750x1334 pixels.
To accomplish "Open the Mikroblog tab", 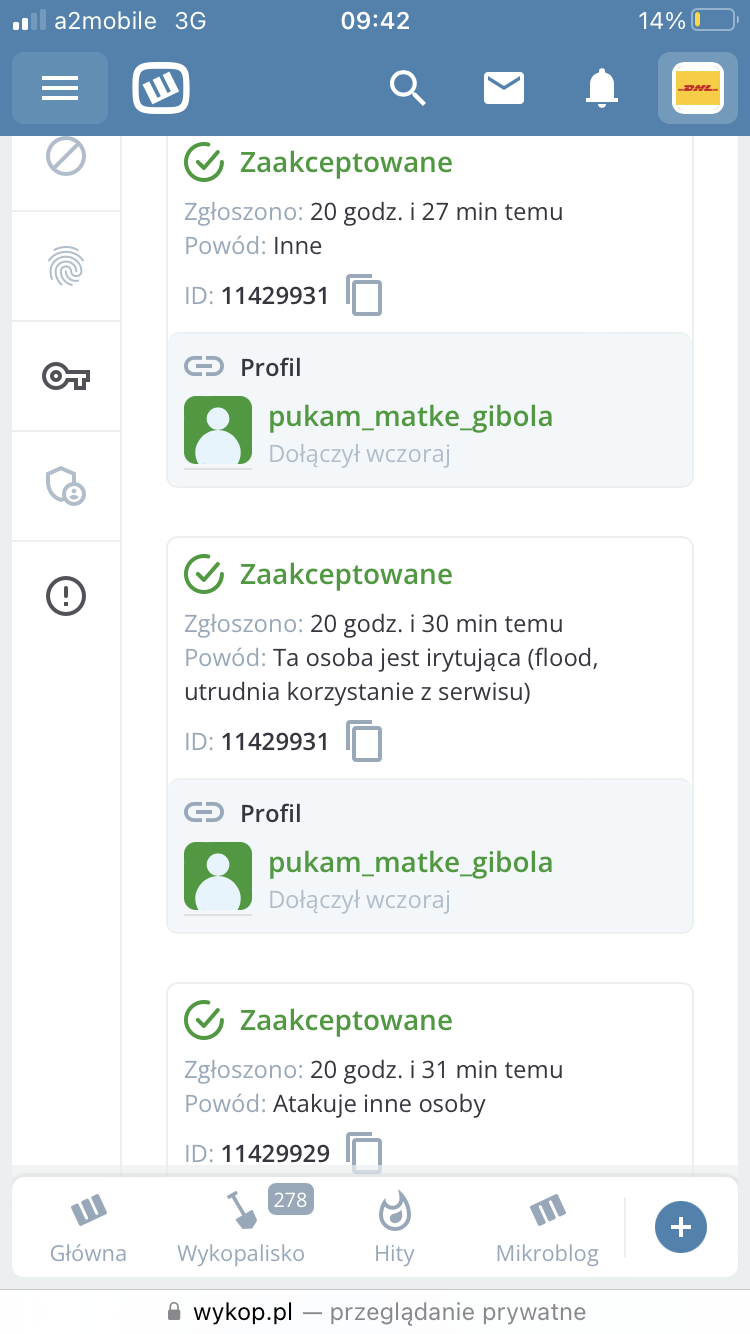I will coord(547,1228).
